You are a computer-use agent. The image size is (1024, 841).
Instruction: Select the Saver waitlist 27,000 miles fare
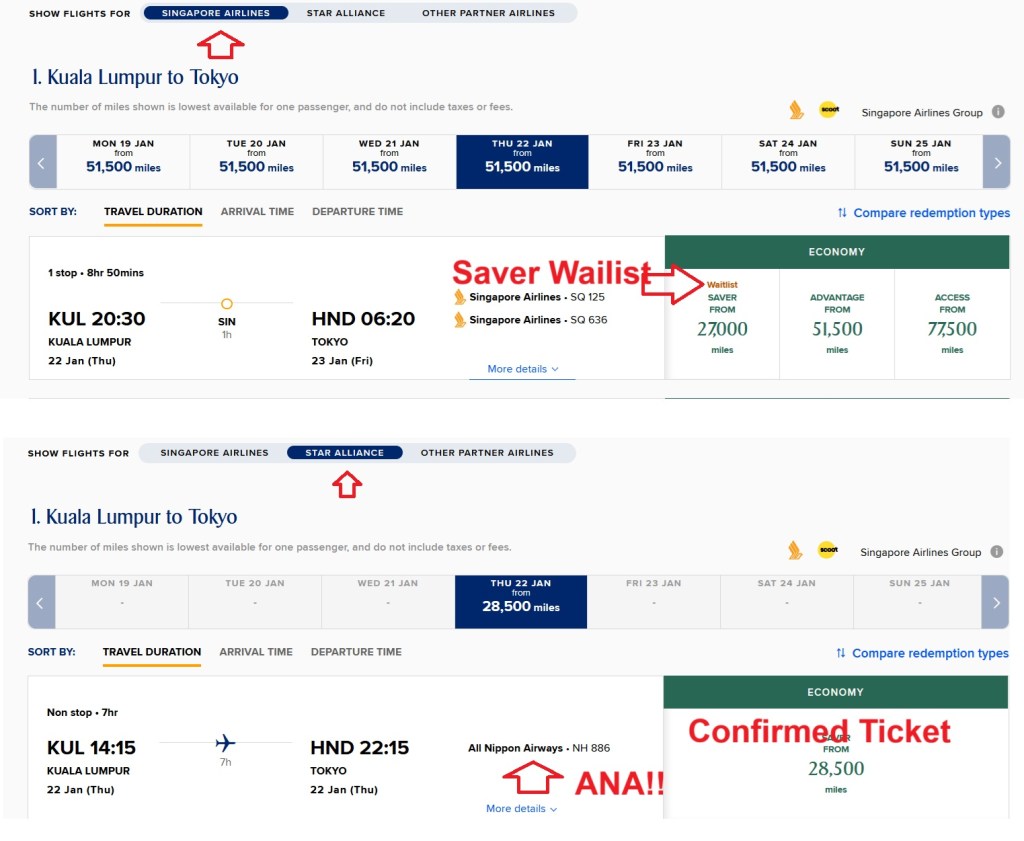(722, 320)
